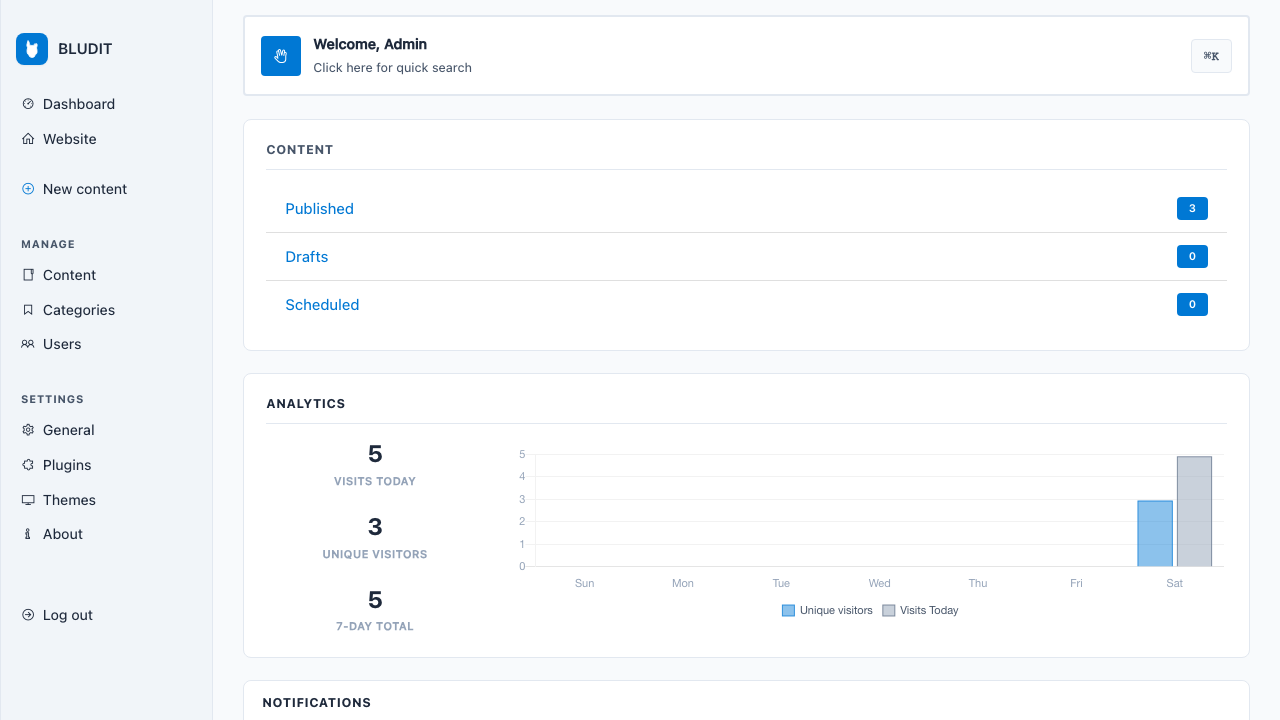Click the Drafts count badge 0

point(1192,257)
